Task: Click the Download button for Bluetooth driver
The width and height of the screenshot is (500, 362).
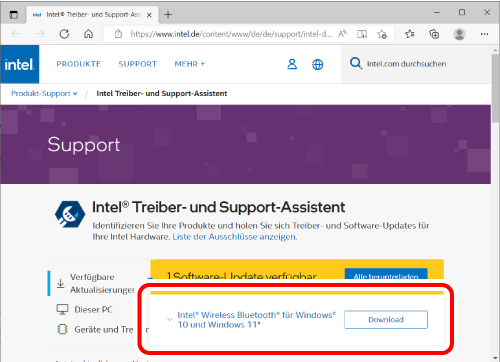Action: [x=386, y=320]
